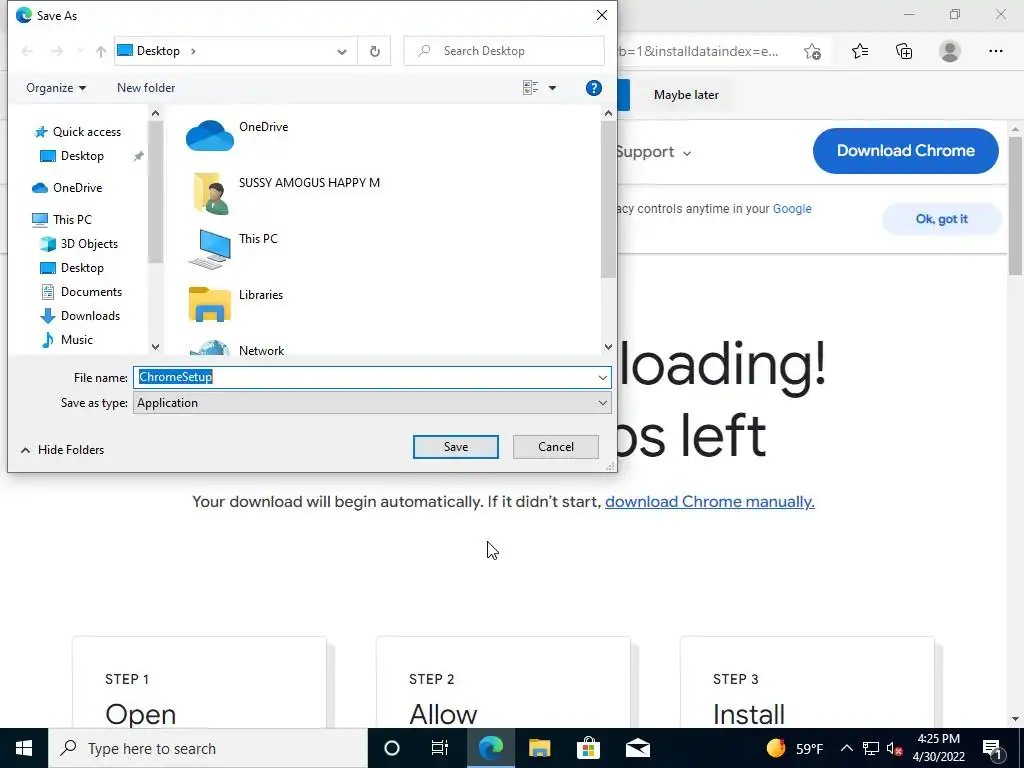Open the Google link in the privacy notice
Screen dimensions: 1024x768
click(x=792, y=209)
